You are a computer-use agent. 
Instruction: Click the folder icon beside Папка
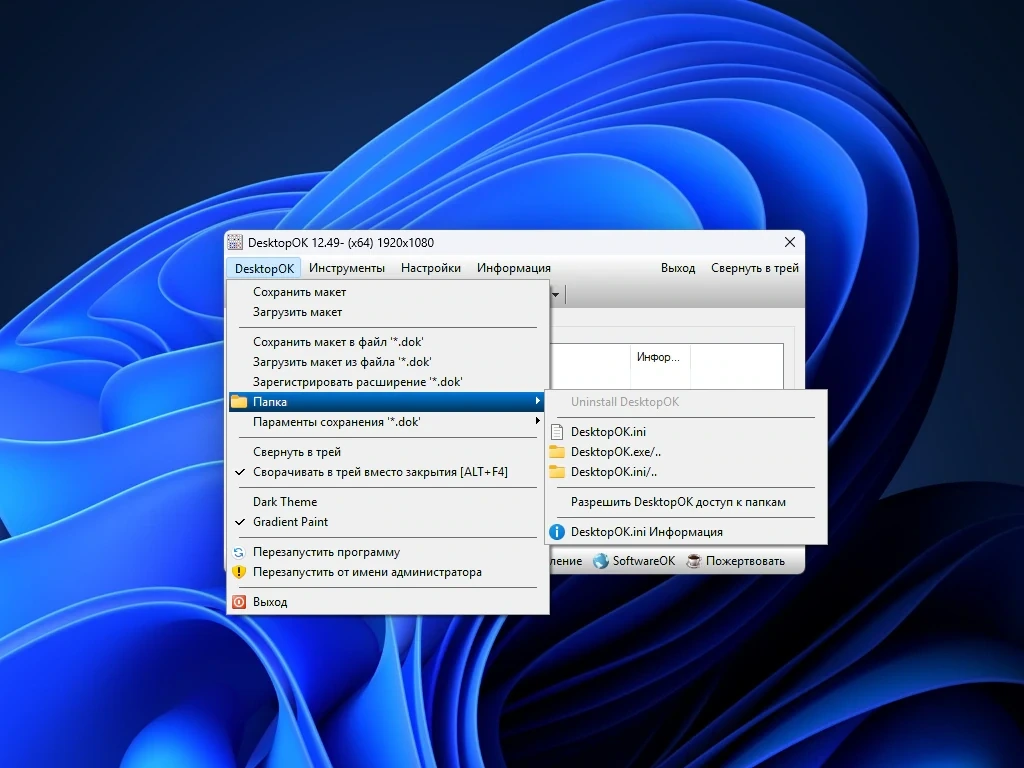pyautogui.click(x=239, y=402)
